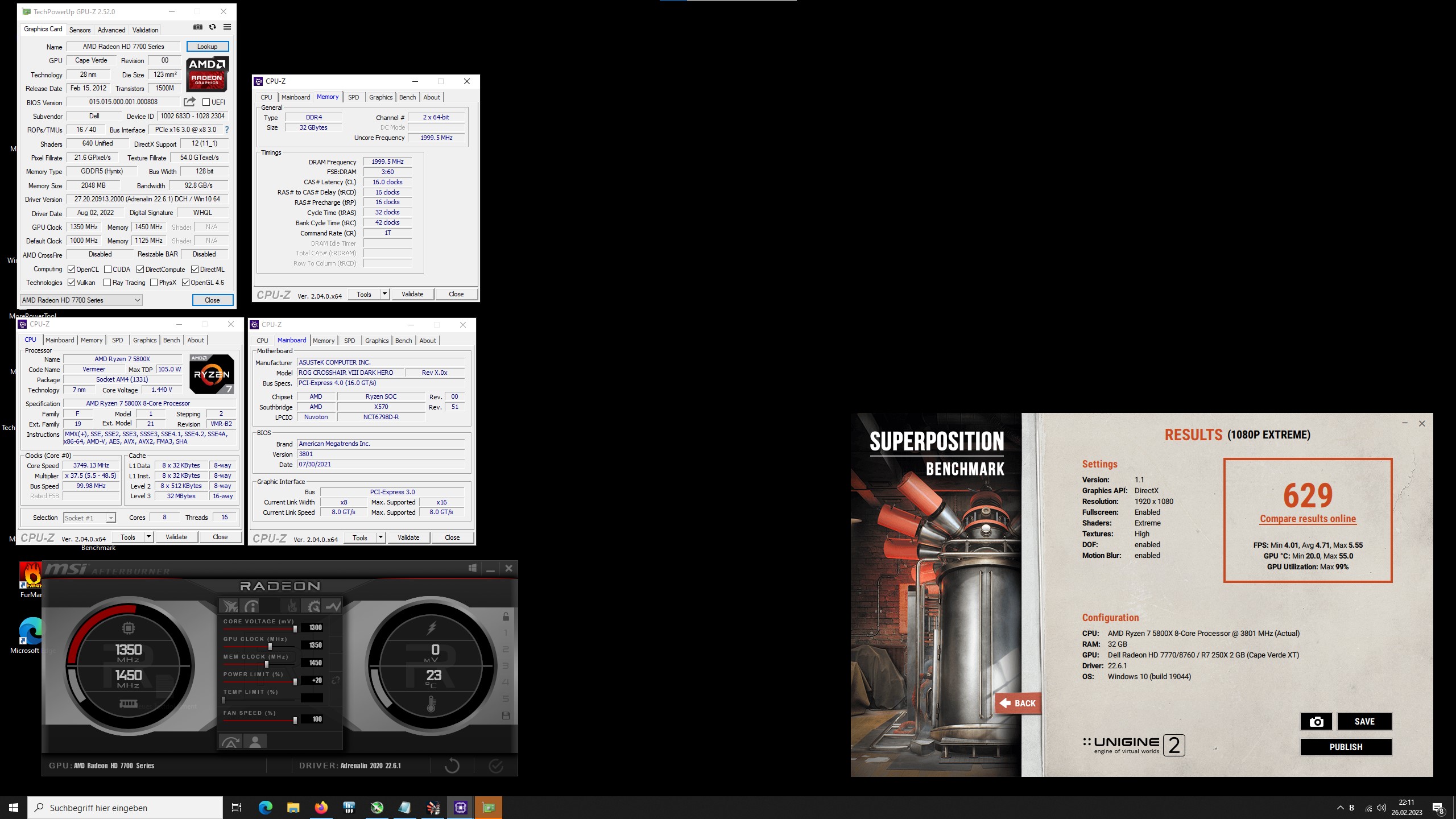Screen dimensions: 1456x819
Task: Click Afterburner user-defined fan profile icon
Action: click(255, 742)
